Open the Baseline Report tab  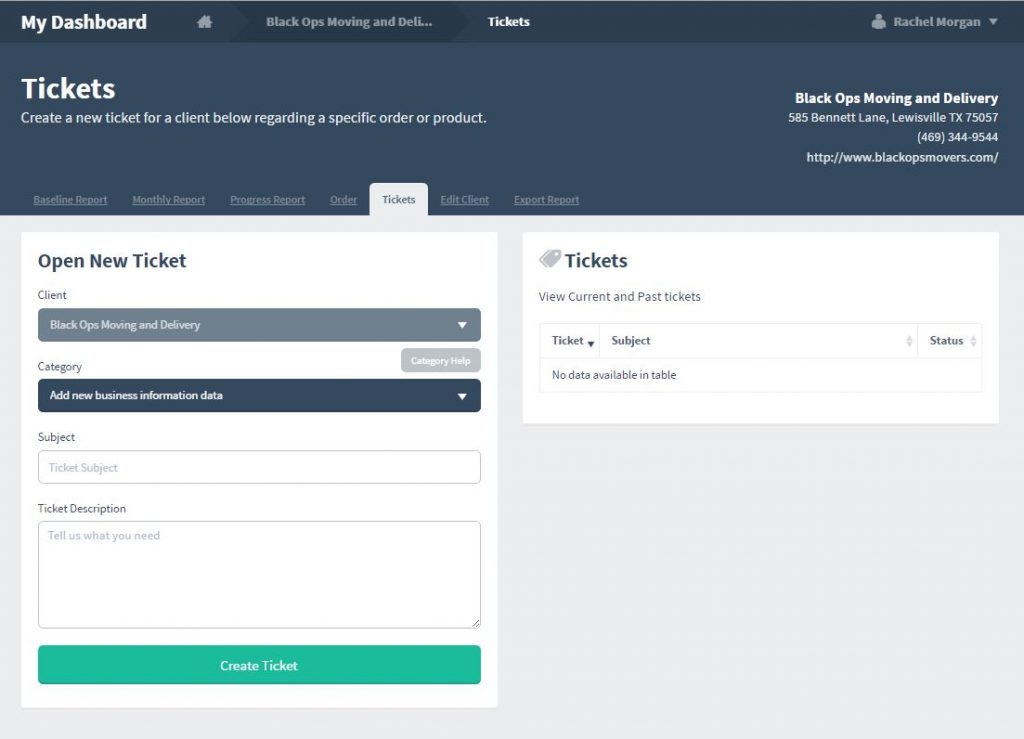click(x=70, y=199)
